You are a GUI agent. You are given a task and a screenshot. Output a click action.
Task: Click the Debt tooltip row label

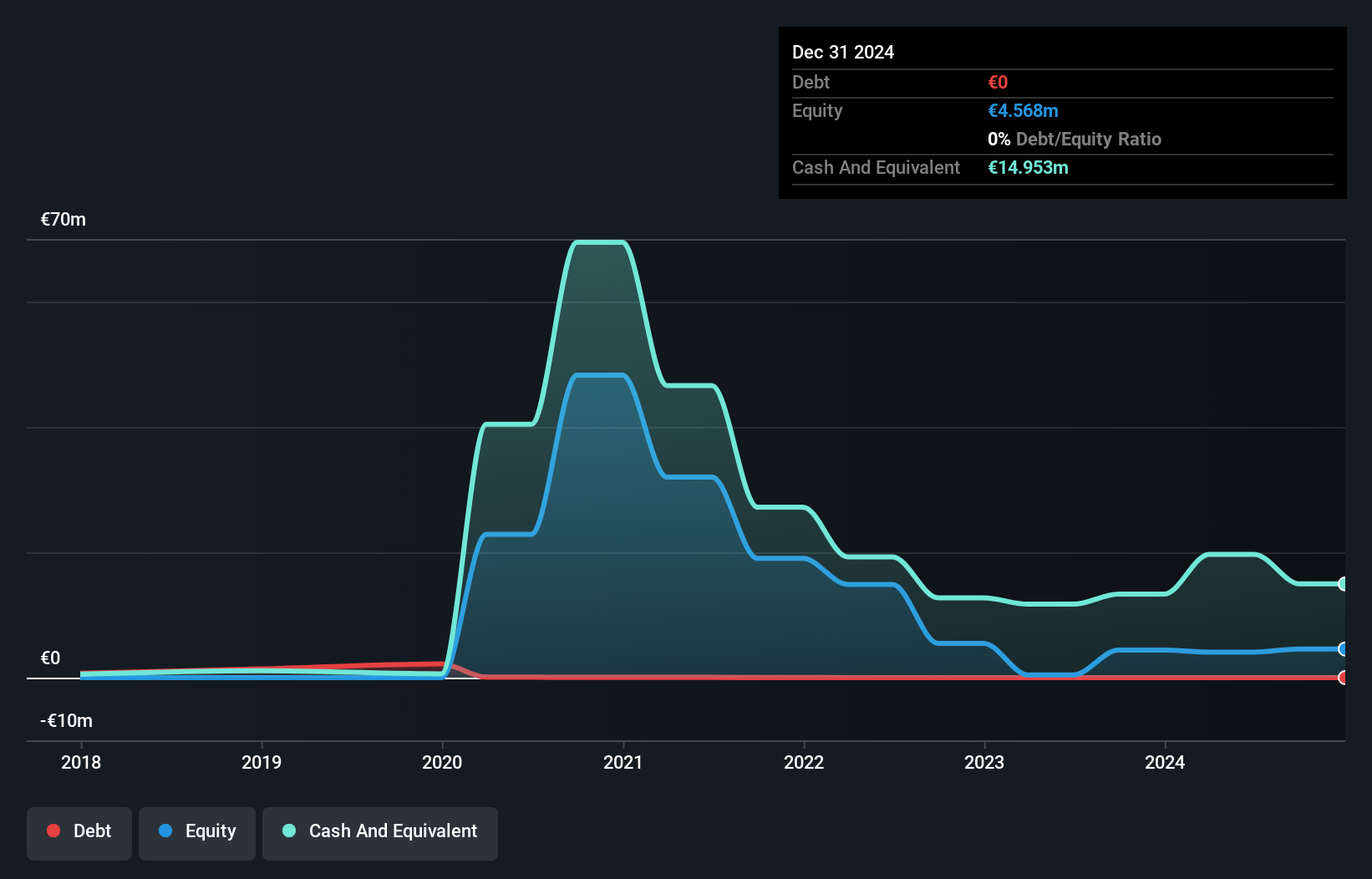(x=810, y=83)
